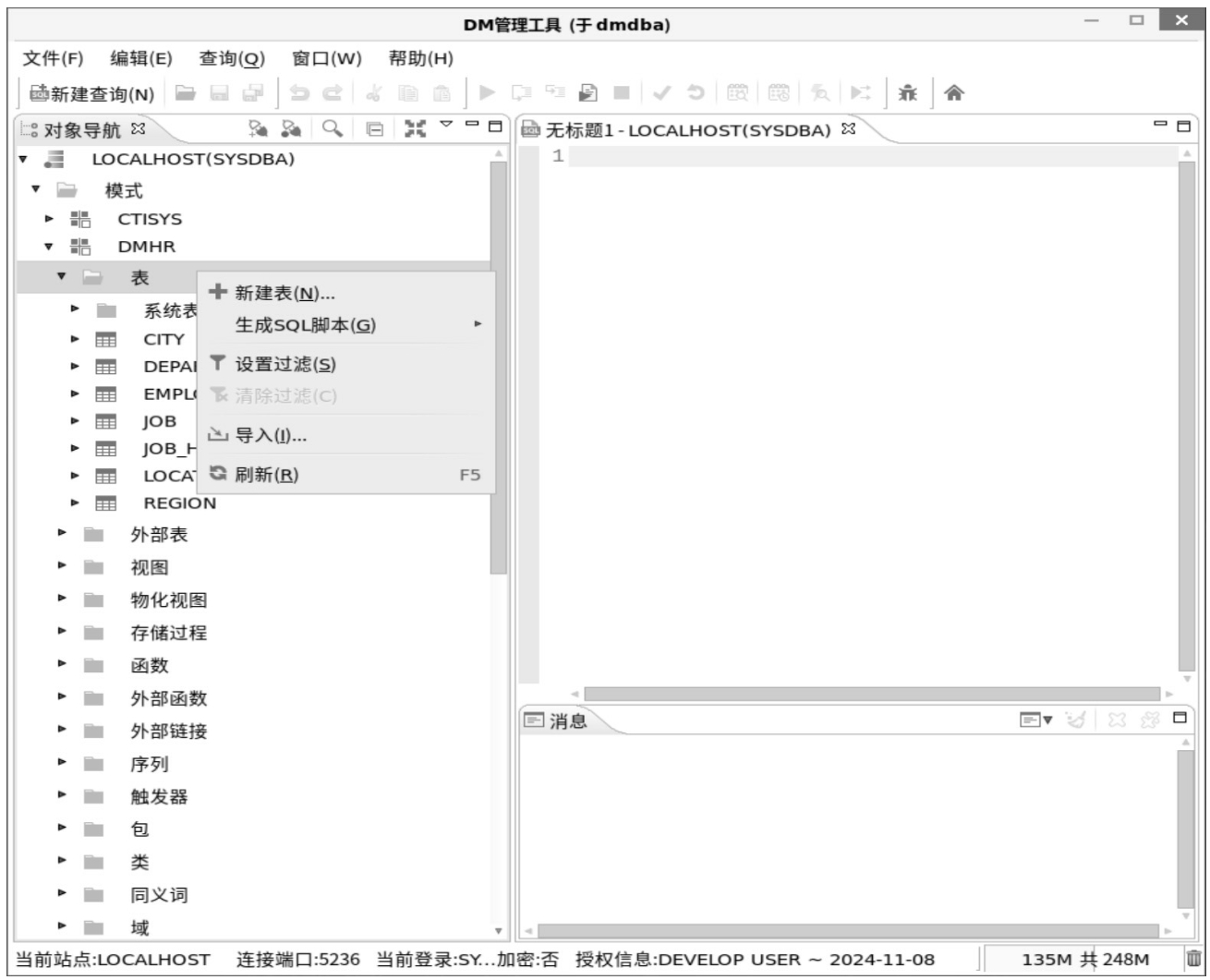Click the message display options icon
The height and width of the screenshot is (980, 1210).
coord(1035,720)
